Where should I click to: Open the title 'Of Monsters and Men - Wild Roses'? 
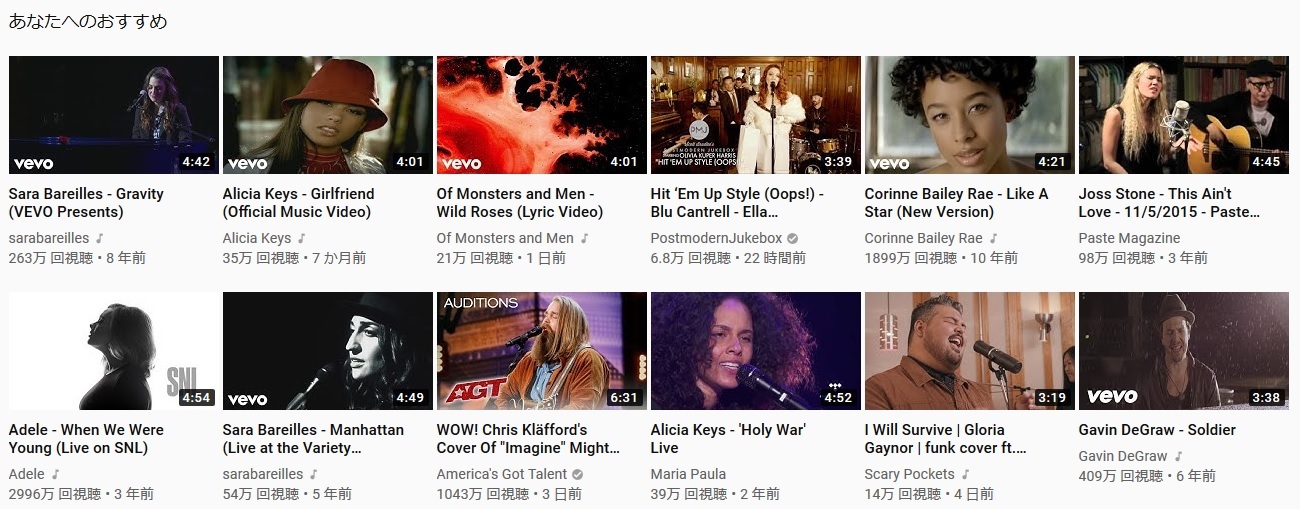point(520,203)
